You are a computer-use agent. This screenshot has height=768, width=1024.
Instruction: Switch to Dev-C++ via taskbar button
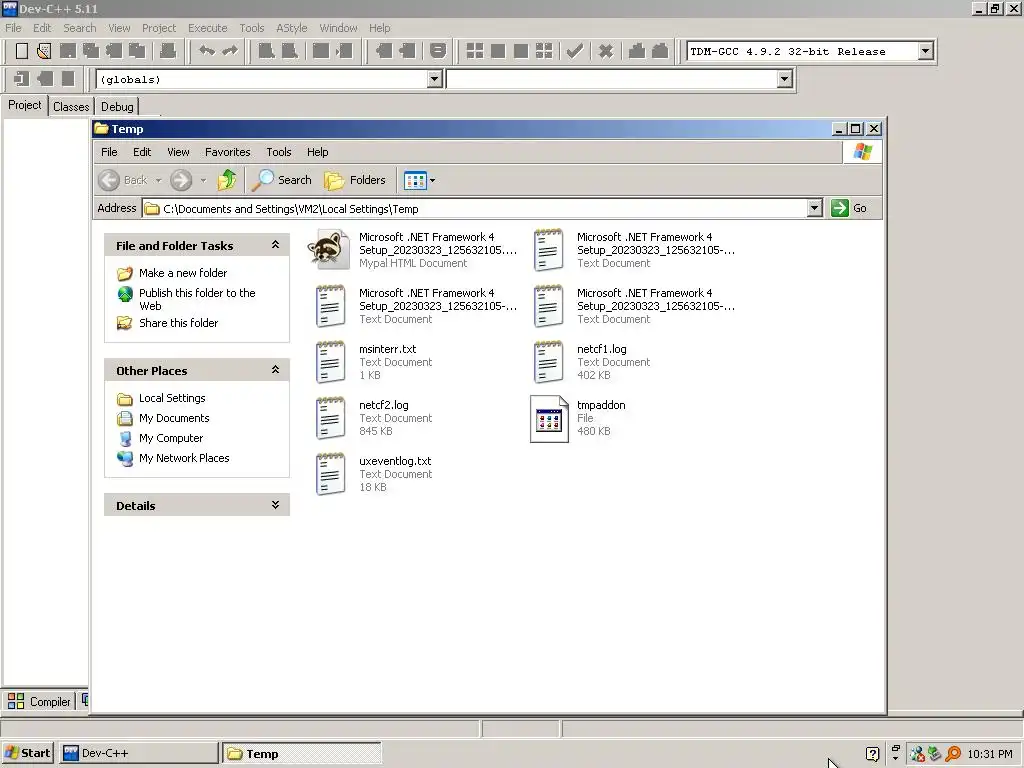point(138,753)
